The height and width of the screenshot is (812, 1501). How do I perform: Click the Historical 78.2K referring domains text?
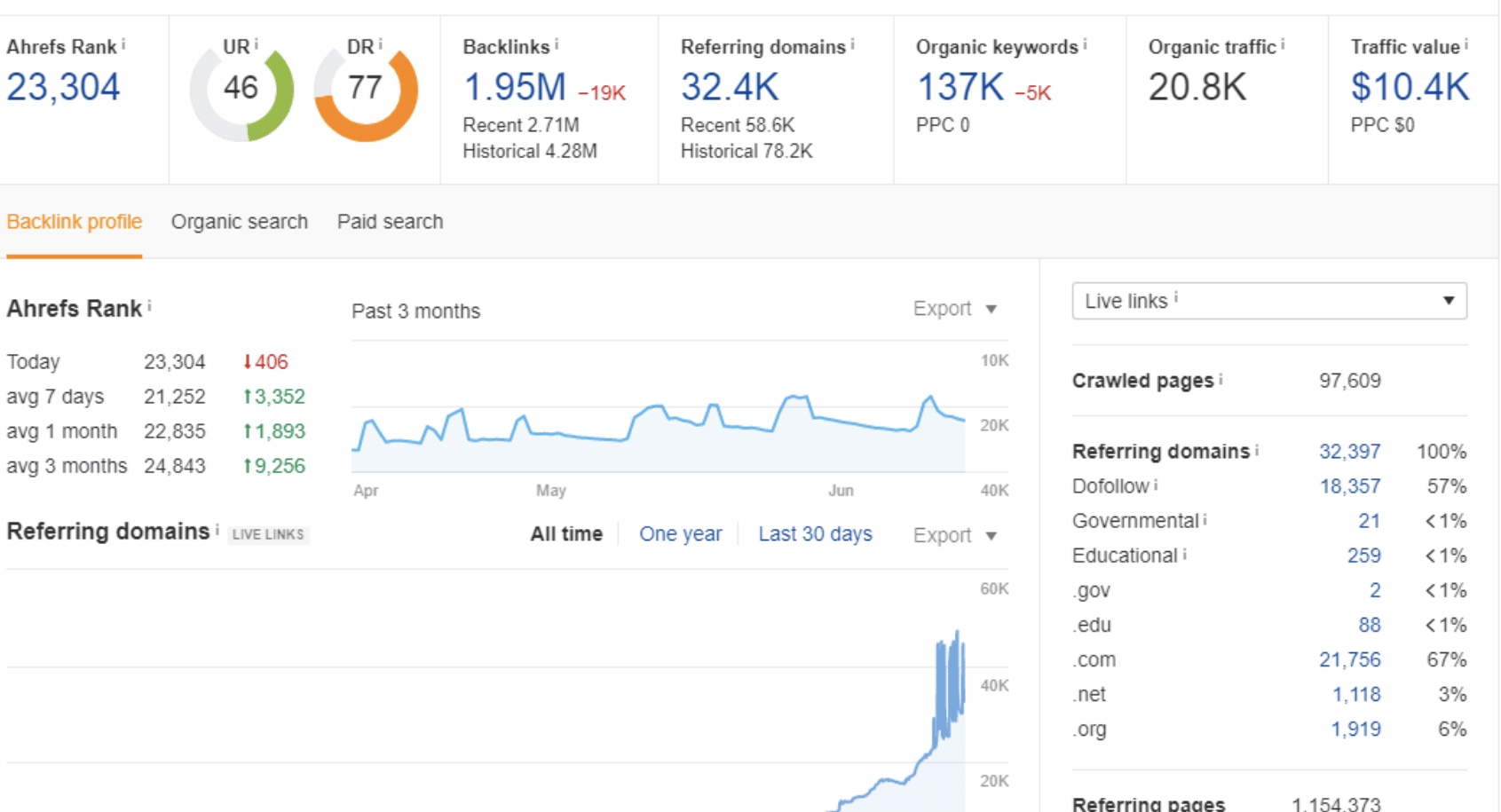pyautogui.click(x=747, y=151)
